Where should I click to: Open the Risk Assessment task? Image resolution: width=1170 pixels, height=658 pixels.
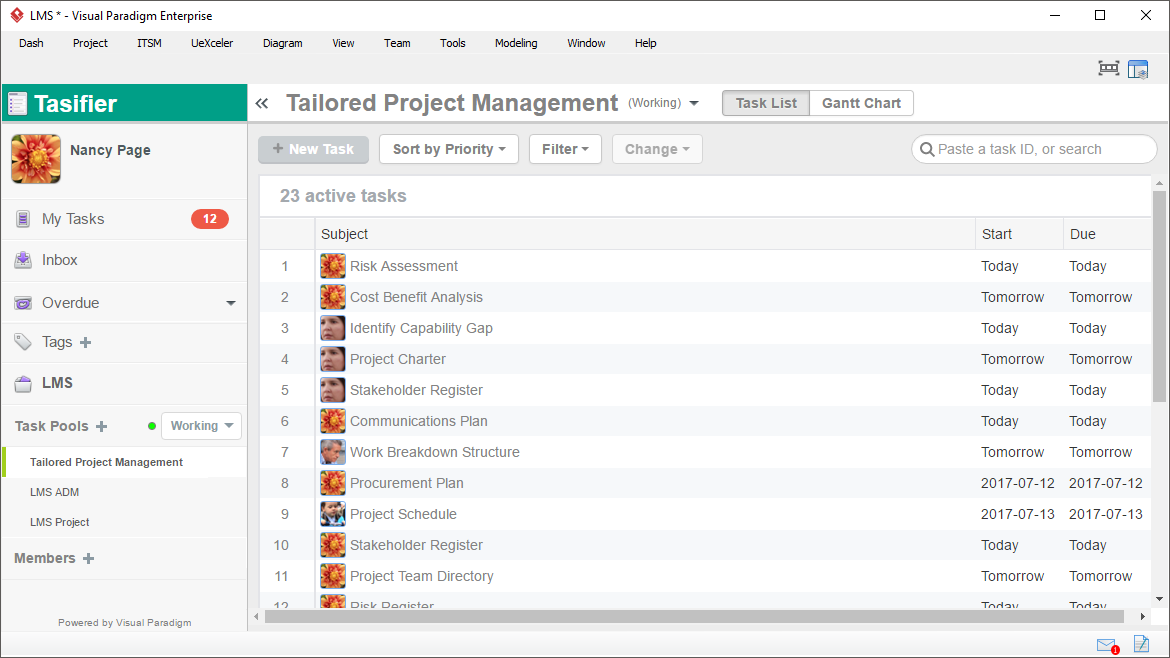(404, 266)
